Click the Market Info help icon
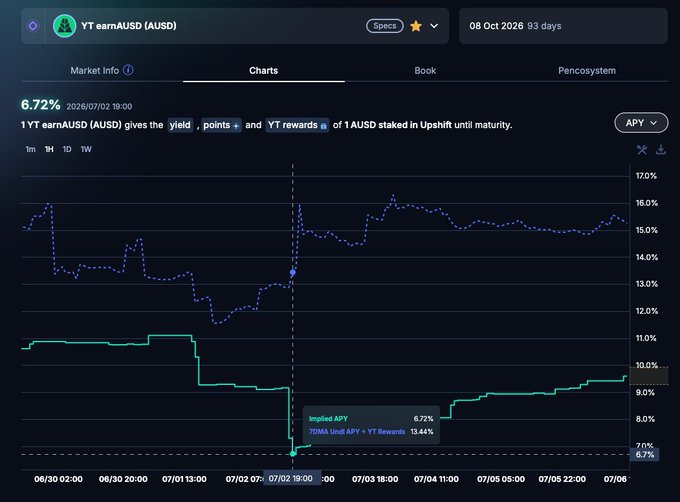Screen dimensions: 680x502 coord(128,70)
